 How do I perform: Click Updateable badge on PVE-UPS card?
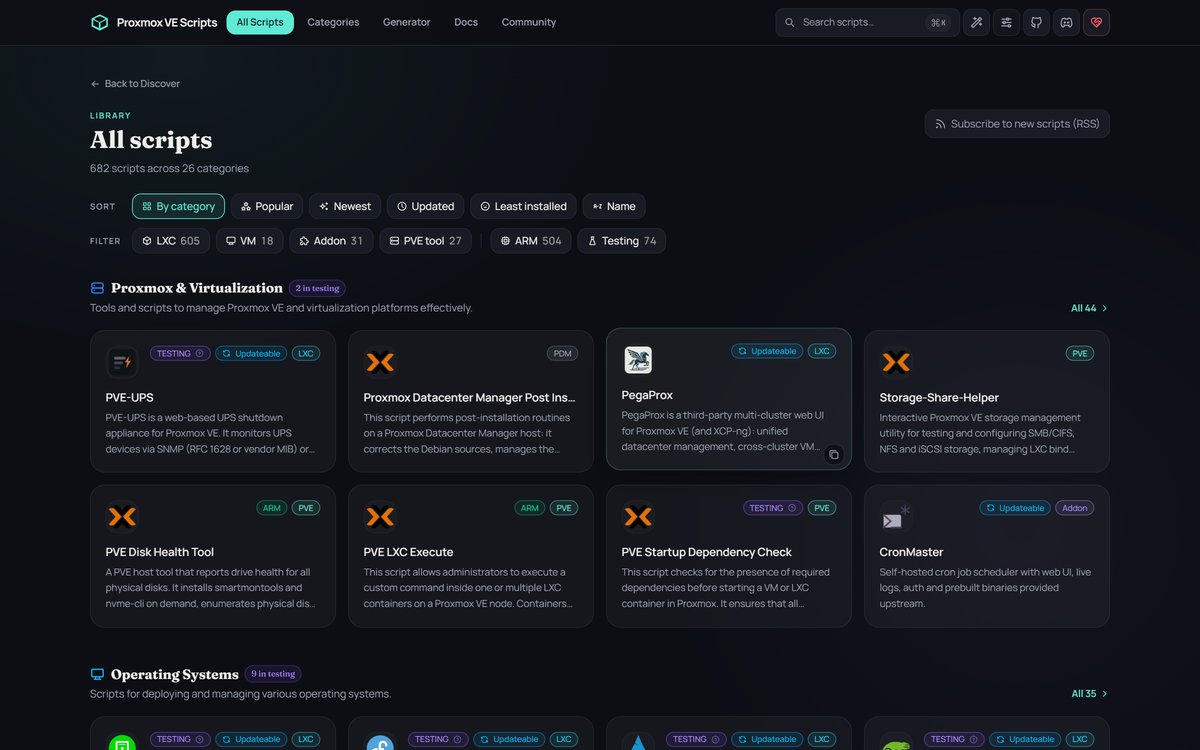pos(250,353)
